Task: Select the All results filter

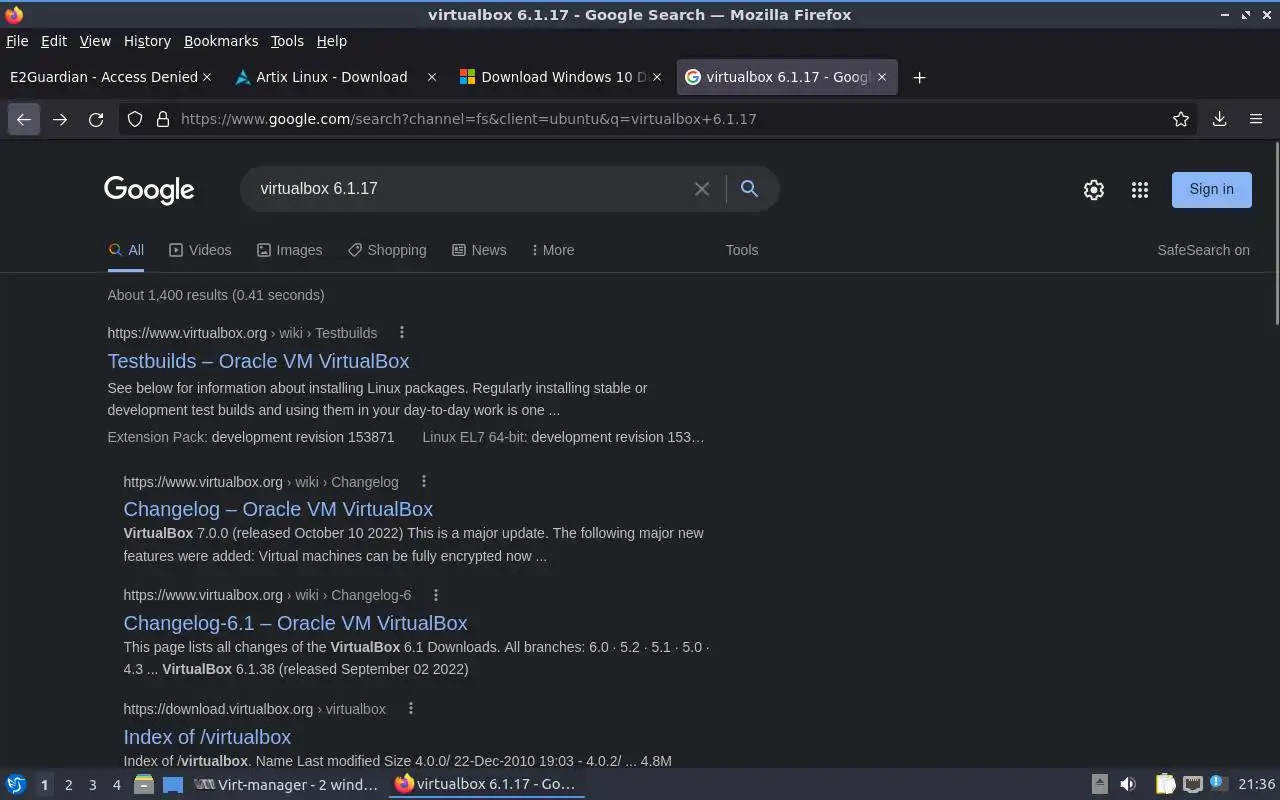Action: tap(126, 250)
